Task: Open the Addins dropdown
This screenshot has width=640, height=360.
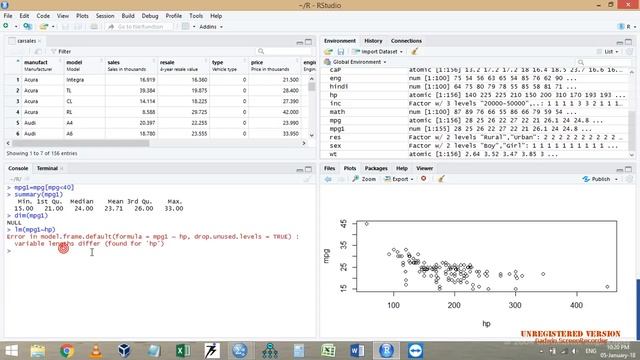Action: tap(211, 27)
